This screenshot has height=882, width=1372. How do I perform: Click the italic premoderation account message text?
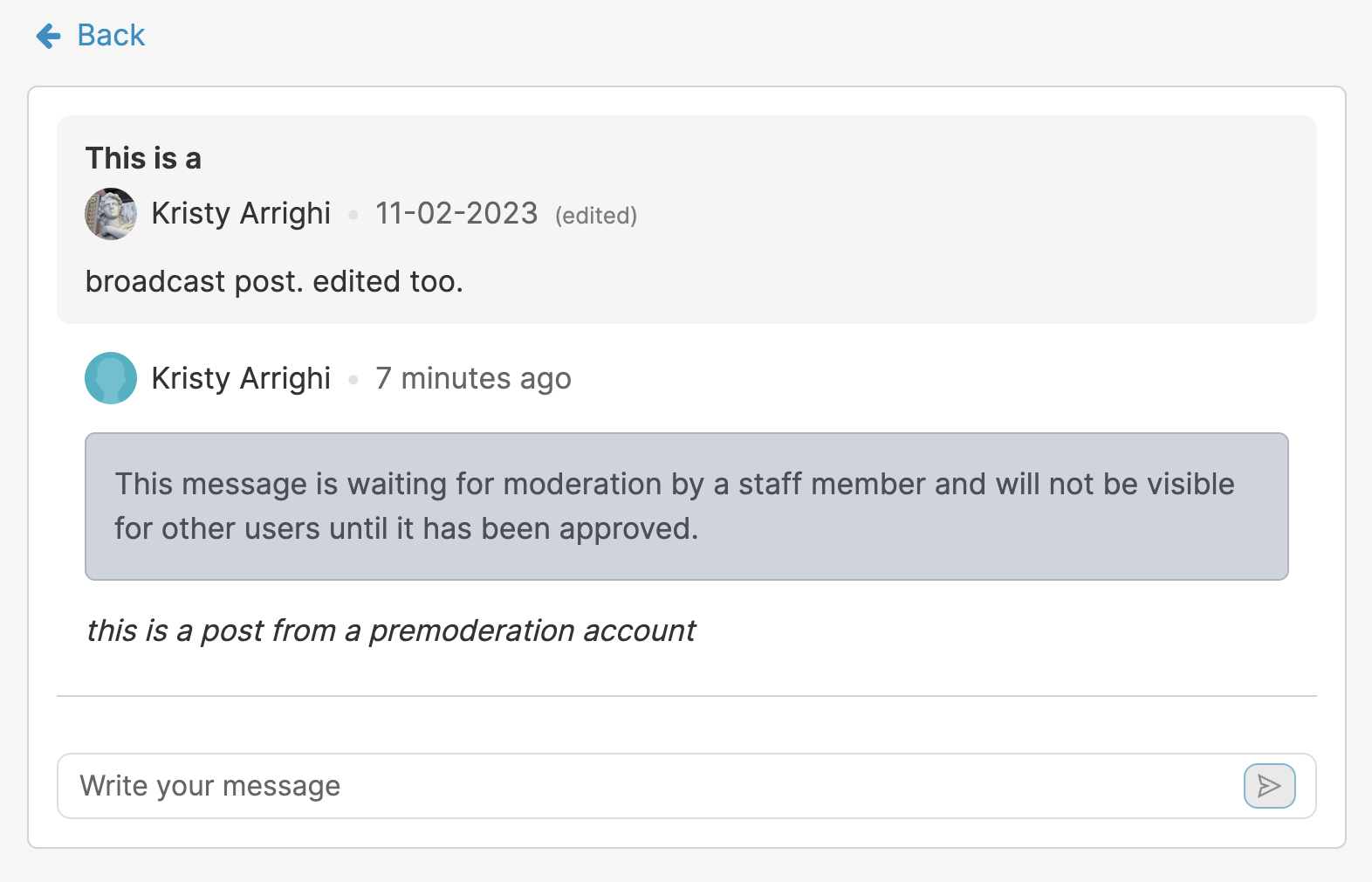(391, 630)
